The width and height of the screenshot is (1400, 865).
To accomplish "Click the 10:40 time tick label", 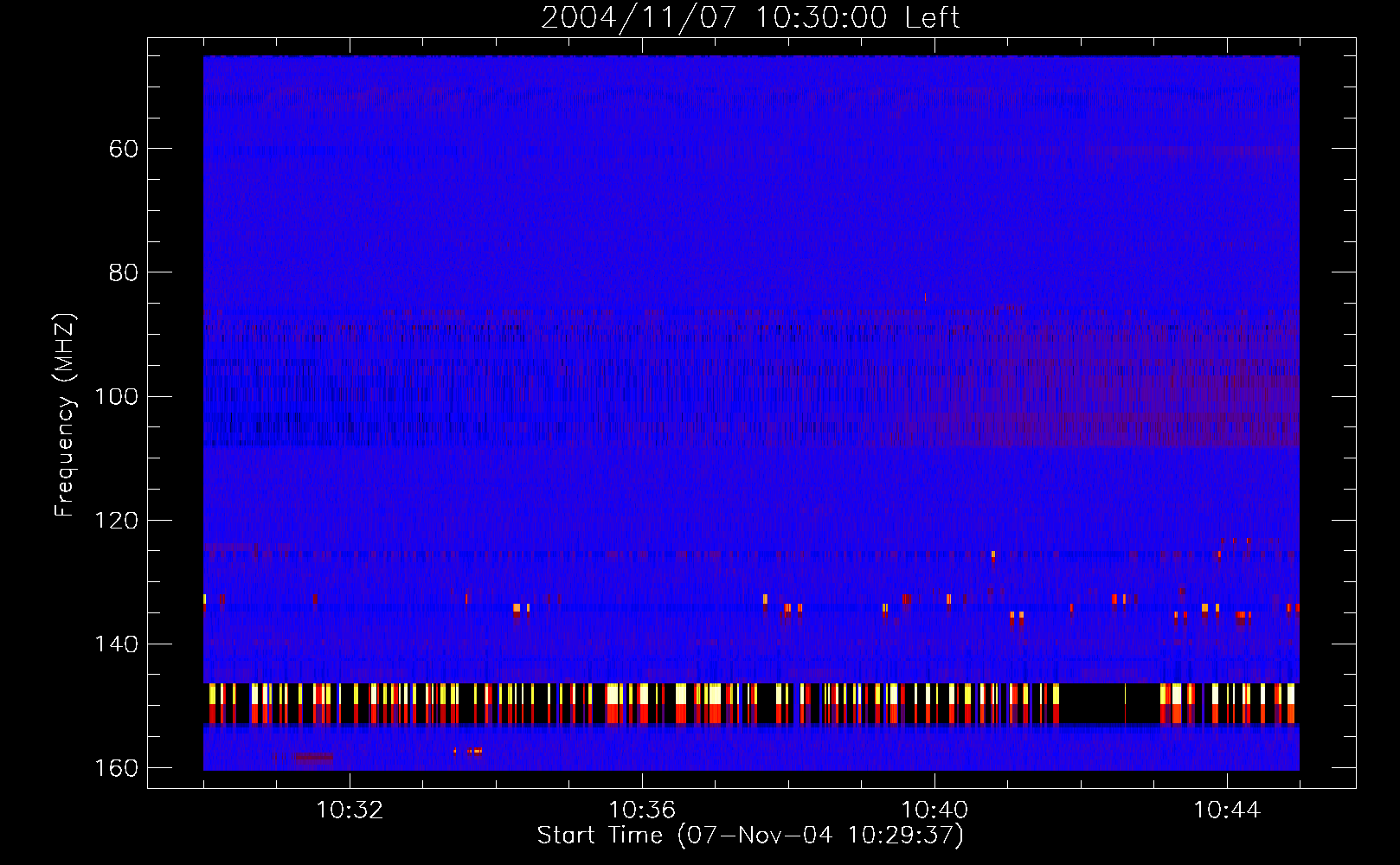I will (x=934, y=811).
